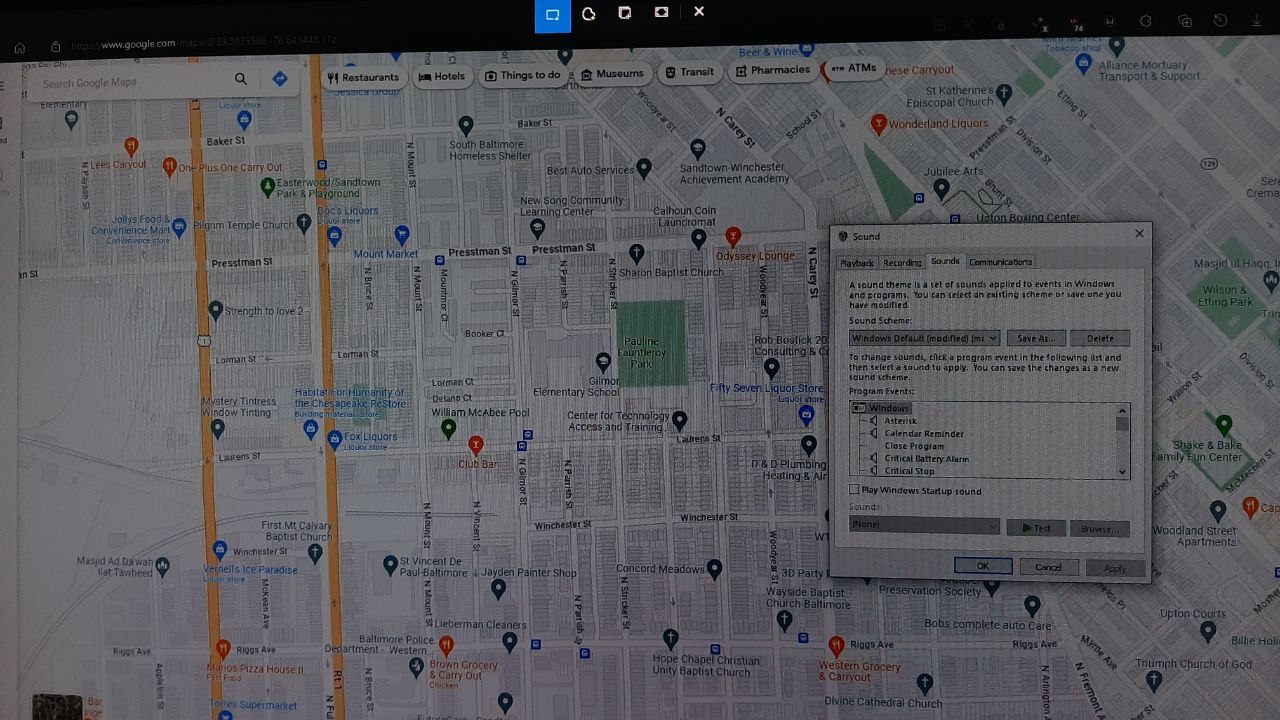Click OK in the Sound dialog

coord(983,566)
